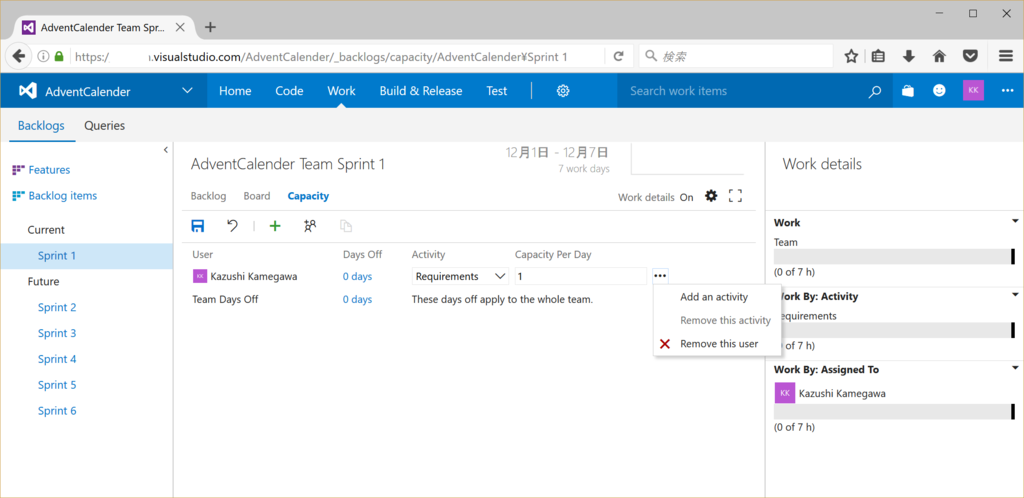Select the Capacity tab
This screenshot has width=1024, height=498.
click(308, 196)
